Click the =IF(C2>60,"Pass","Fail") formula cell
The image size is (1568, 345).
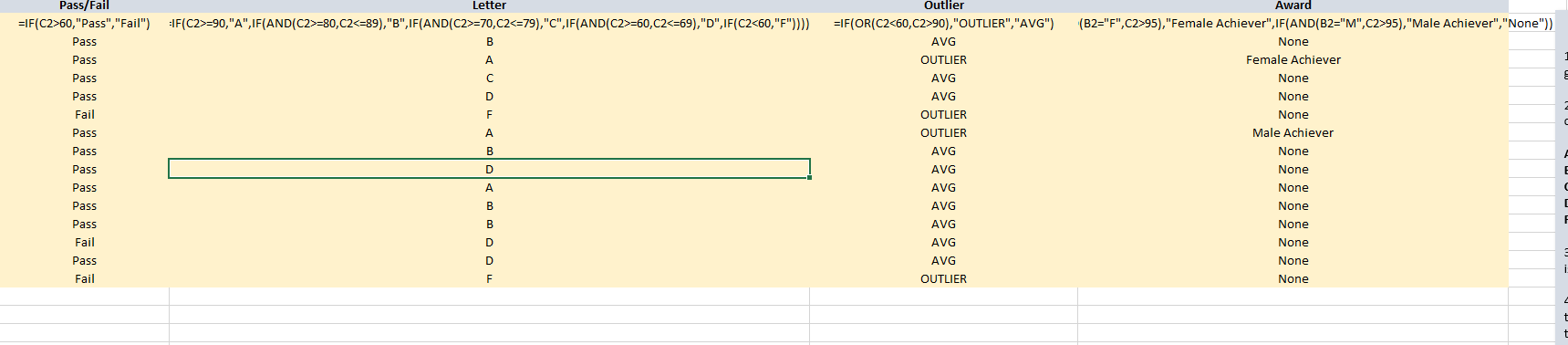coord(84,23)
